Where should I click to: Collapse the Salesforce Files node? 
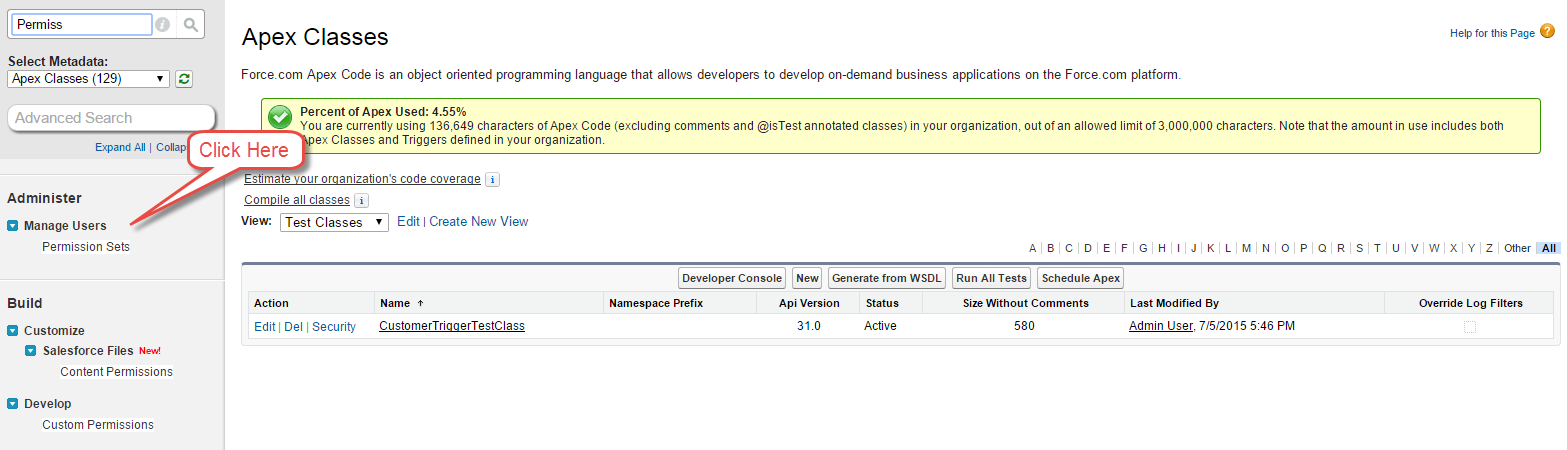coord(31,351)
